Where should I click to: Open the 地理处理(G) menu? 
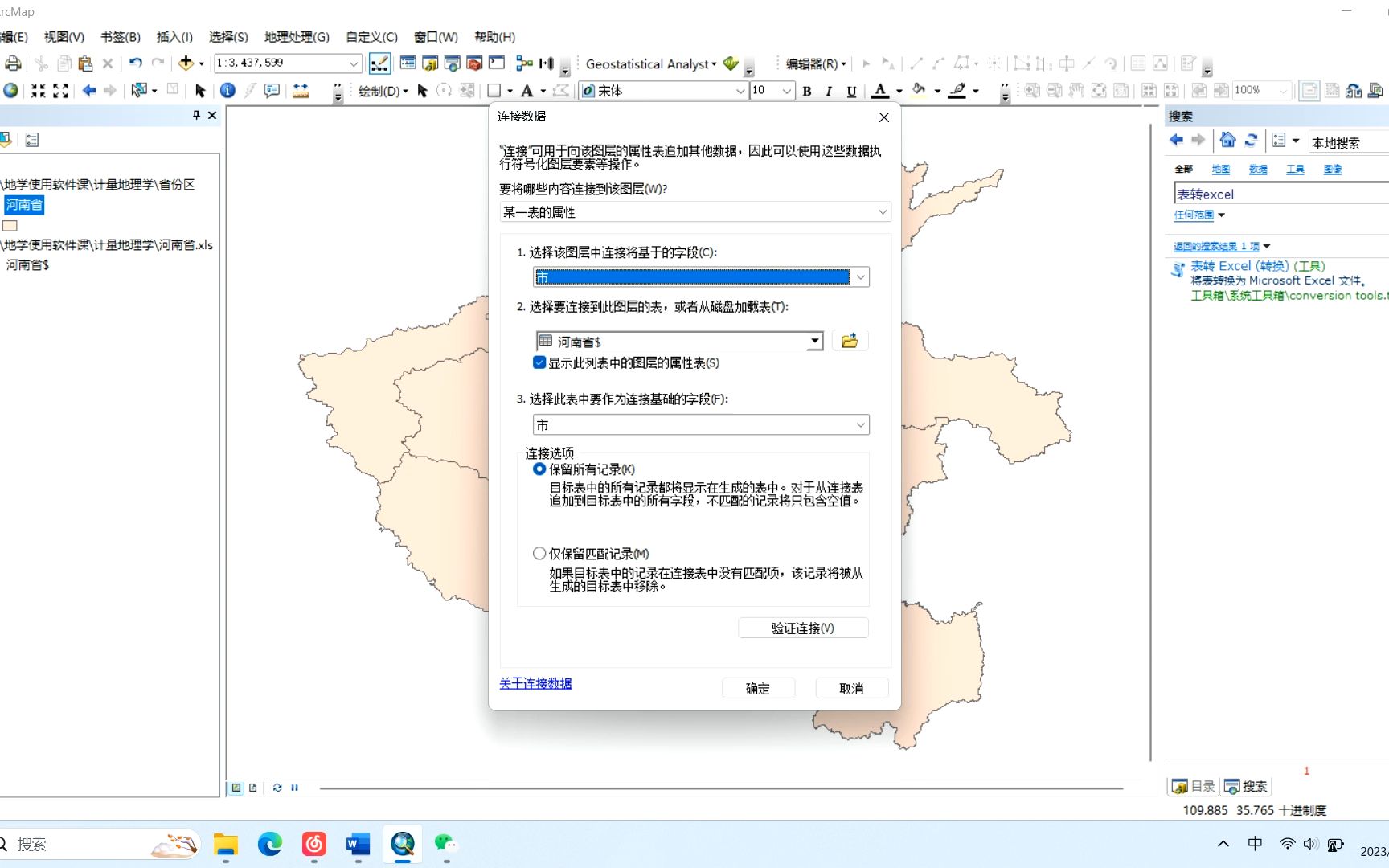click(296, 37)
